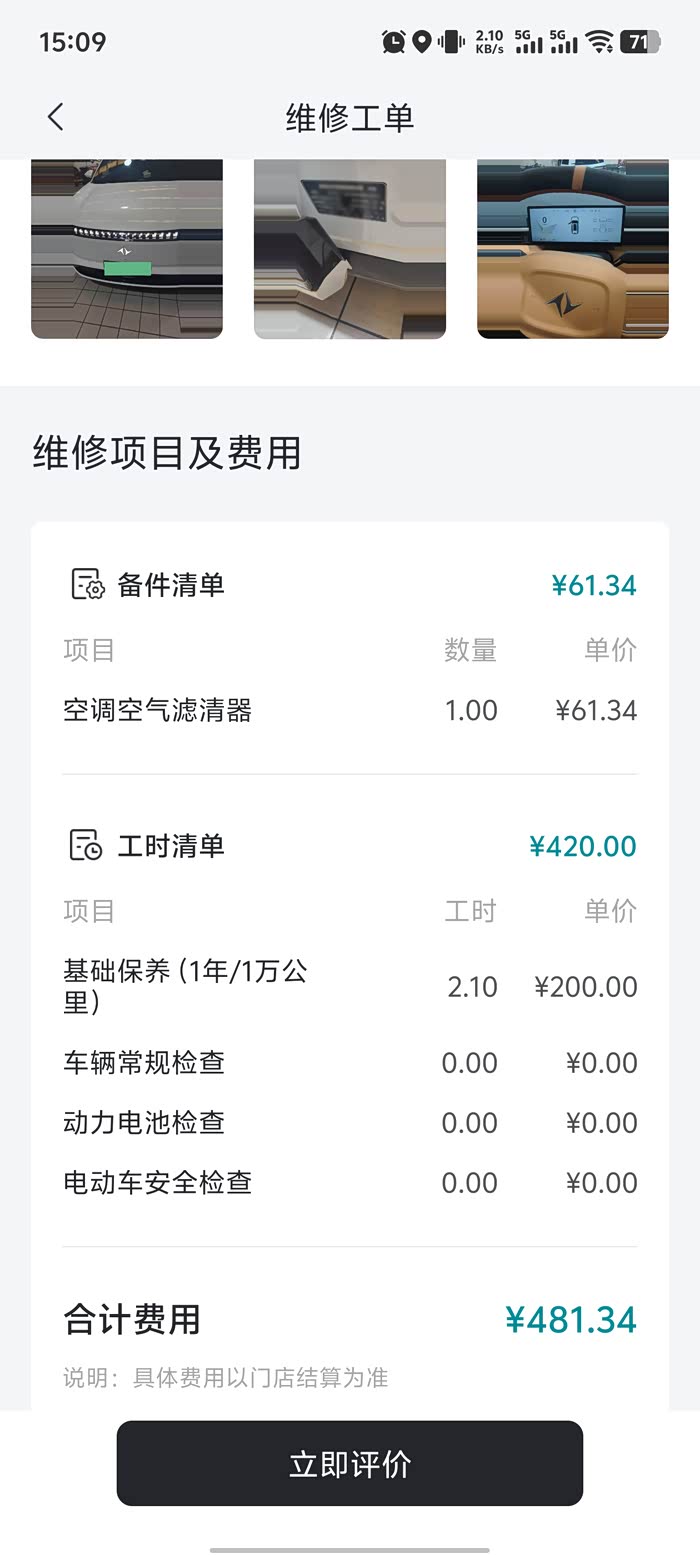Tap the location pin status icon
Image resolution: width=700 pixels, height=1555 pixels.
coord(422,42)
